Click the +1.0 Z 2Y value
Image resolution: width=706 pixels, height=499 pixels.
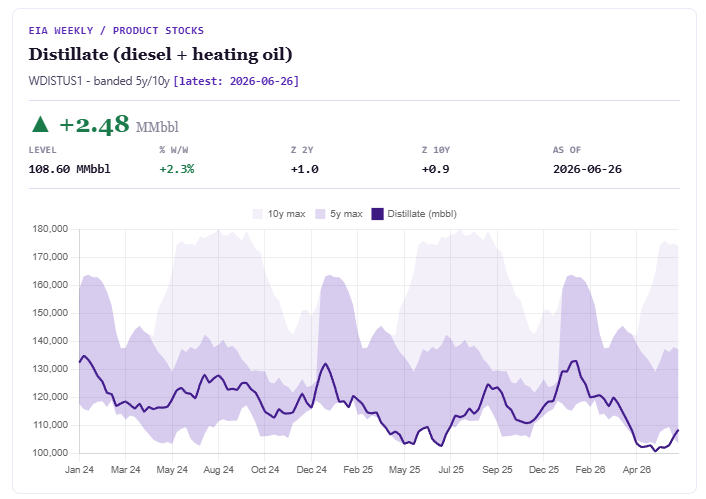tap(304, 169)
